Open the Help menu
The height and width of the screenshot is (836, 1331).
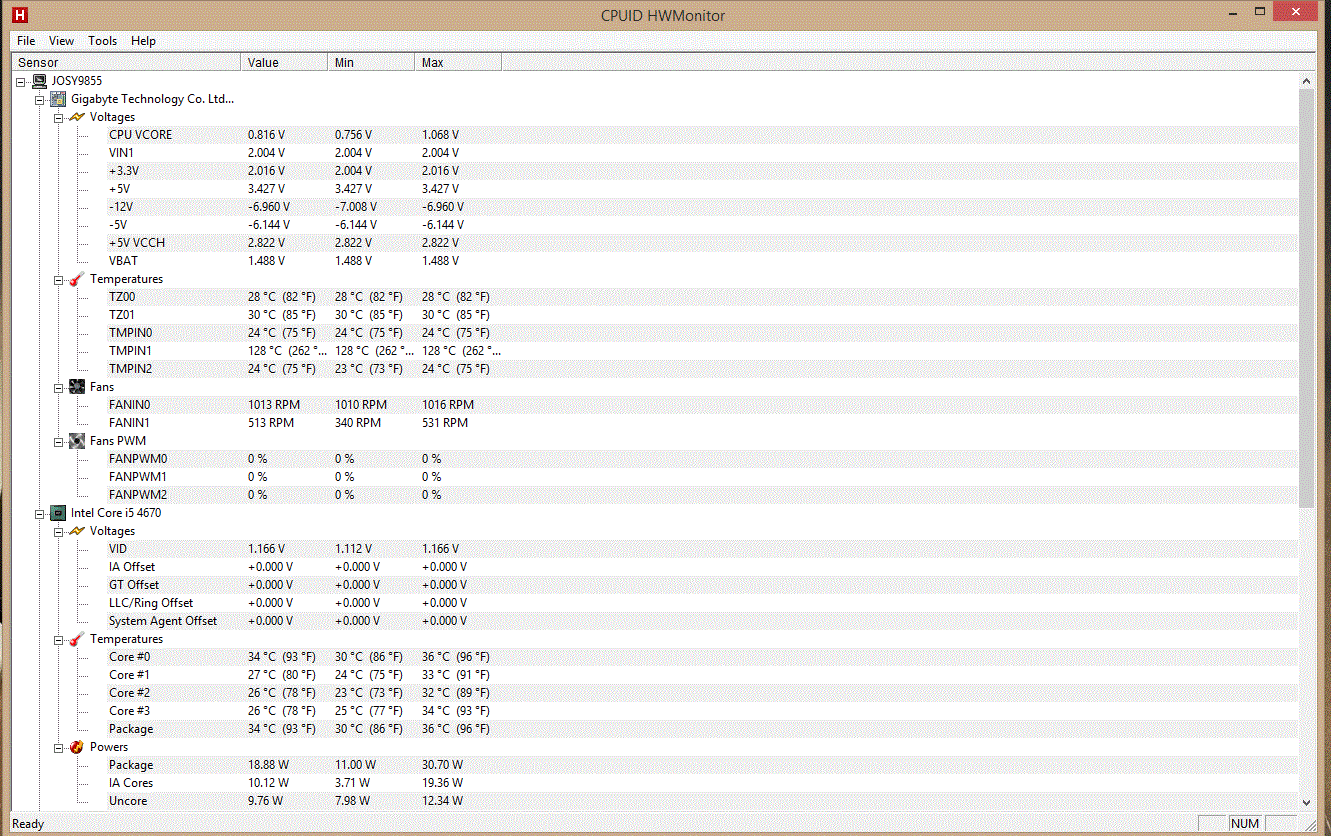point(143,41)
